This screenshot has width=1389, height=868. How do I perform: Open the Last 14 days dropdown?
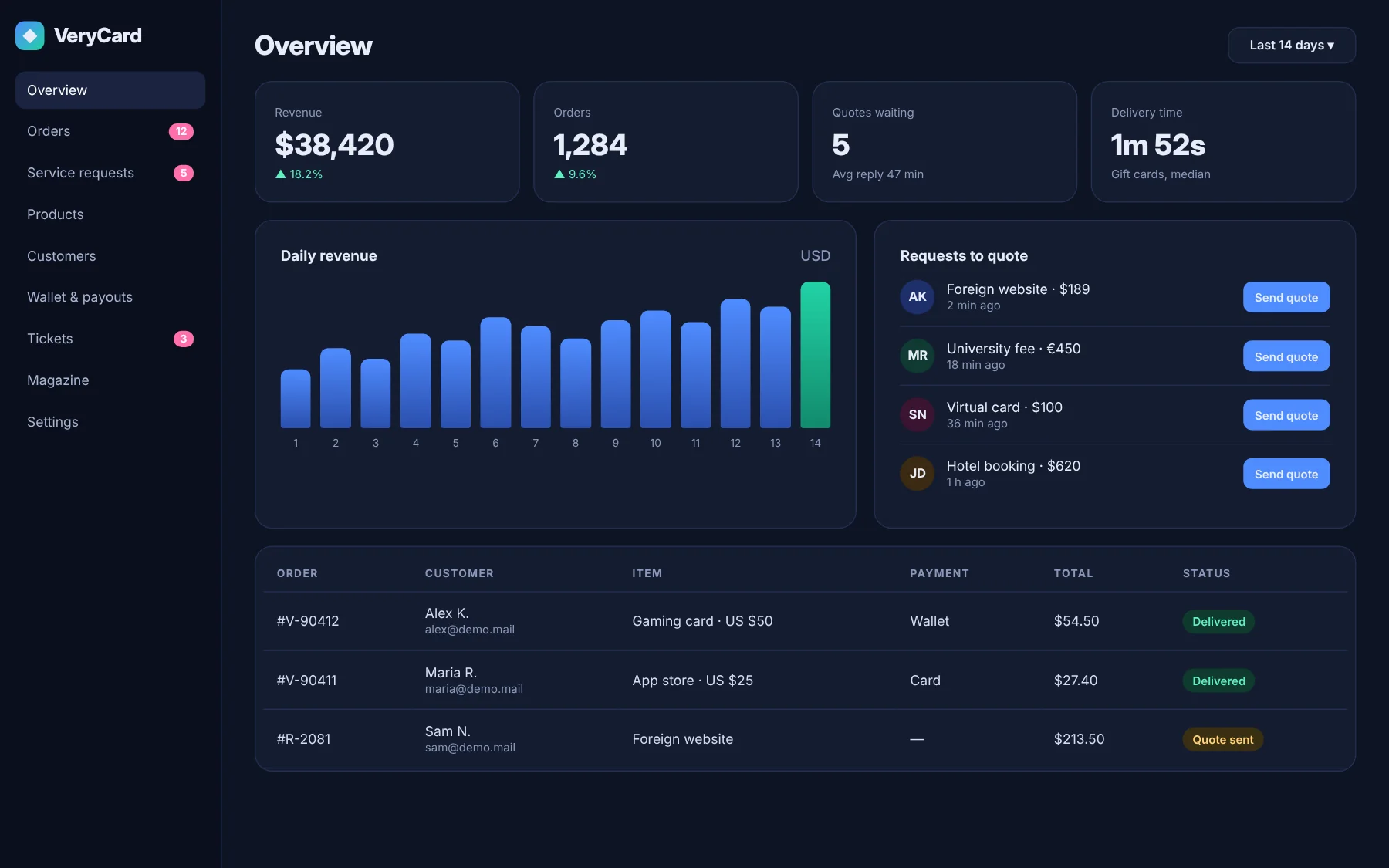click(x=1291, y=46)
